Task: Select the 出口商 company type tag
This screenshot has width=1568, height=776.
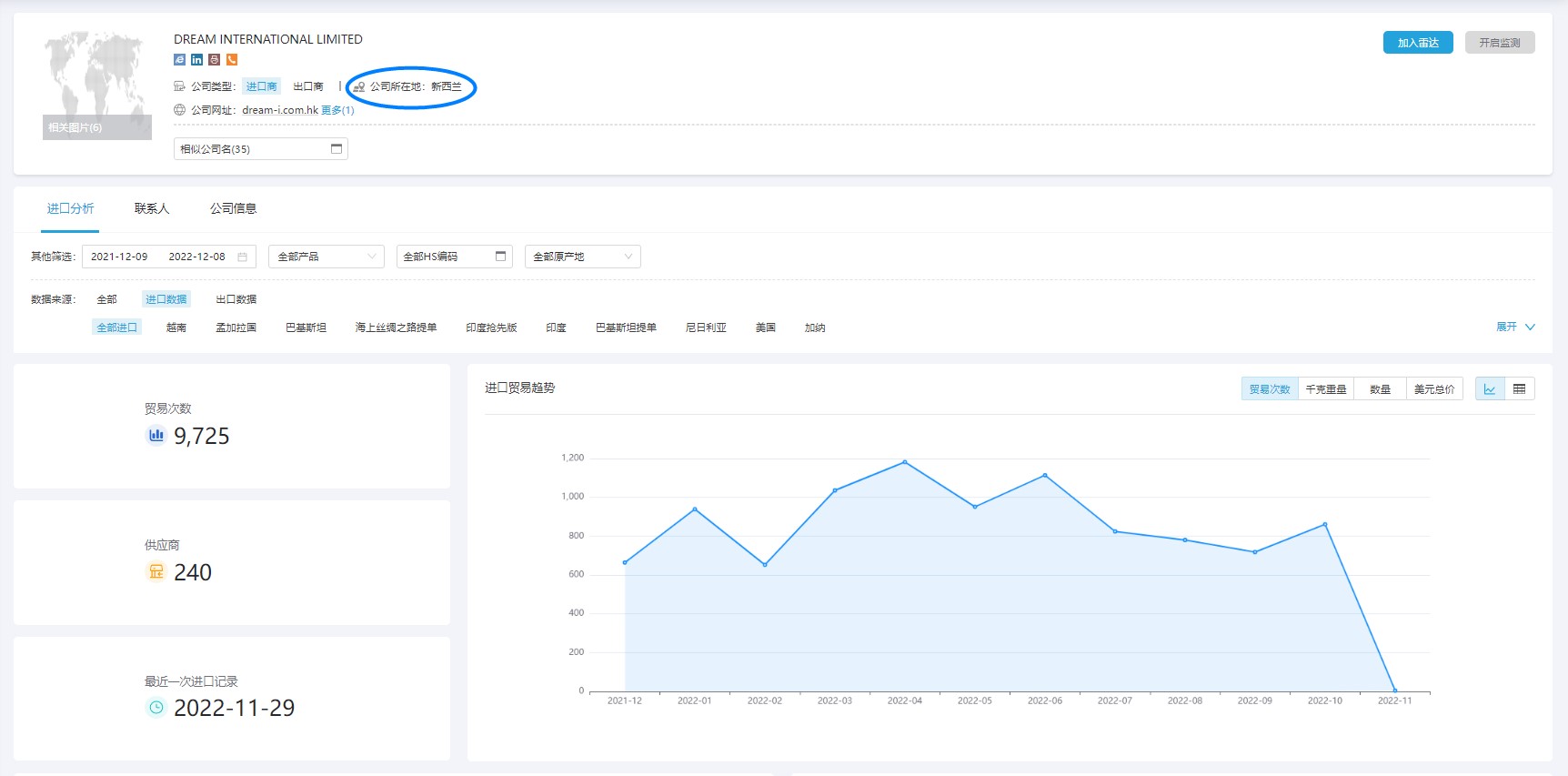Action: point(308,86)
